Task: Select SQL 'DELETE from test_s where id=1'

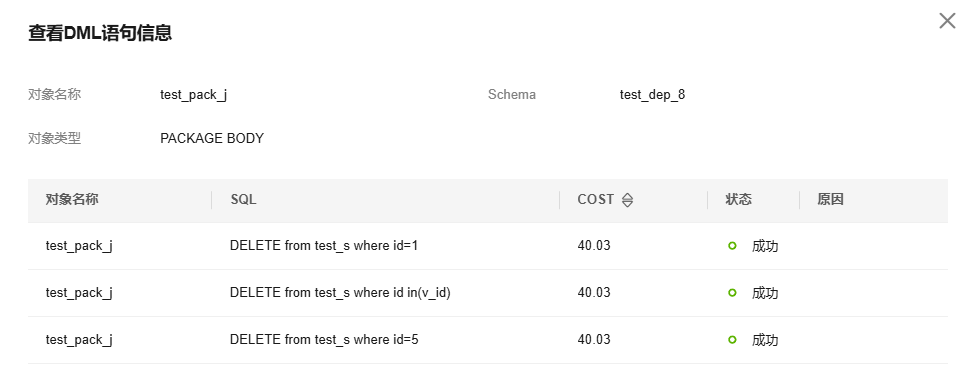Action: point(324,245)
